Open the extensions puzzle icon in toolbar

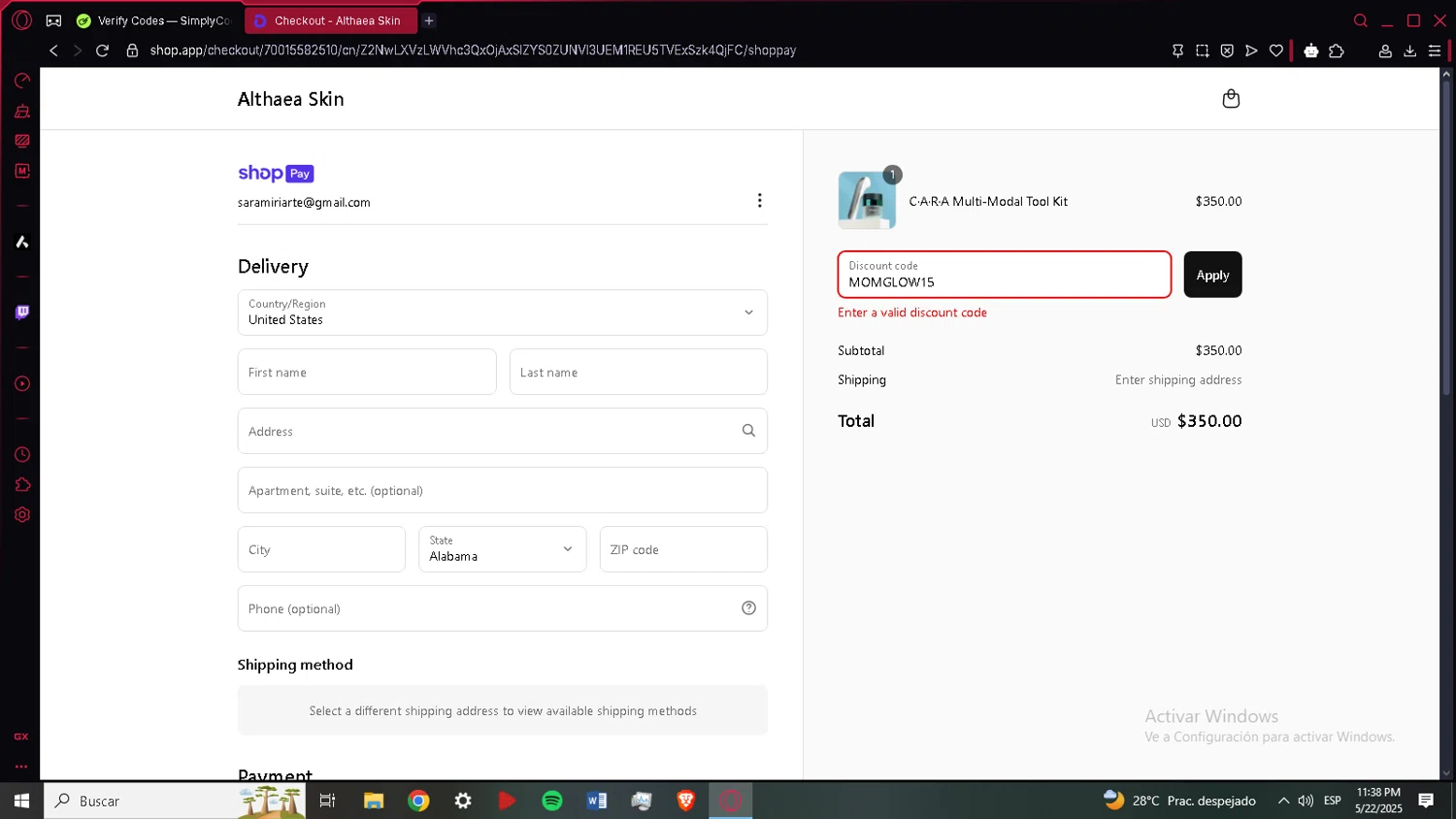point(1337,50)
